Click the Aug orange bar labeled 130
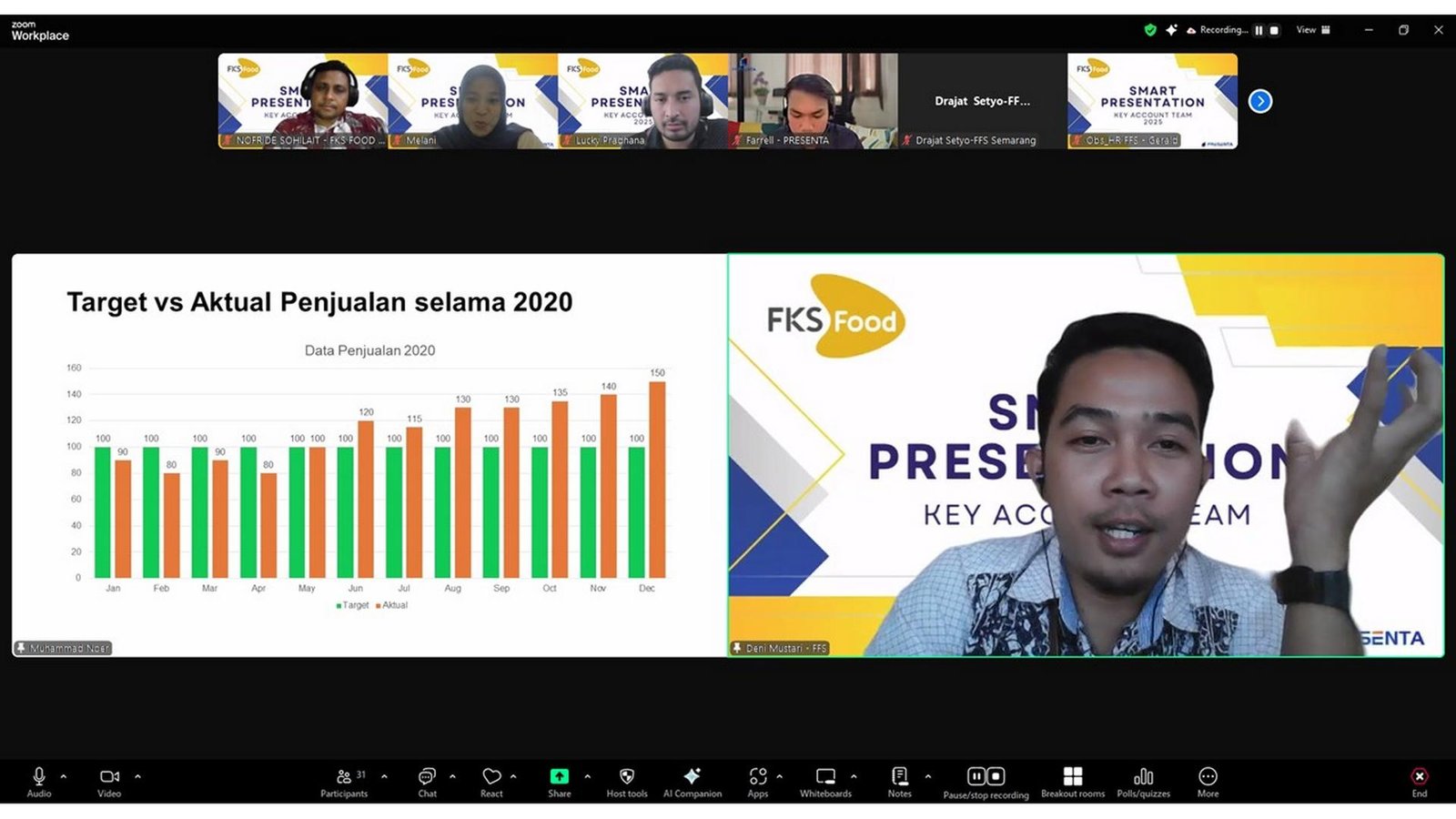 462,492
